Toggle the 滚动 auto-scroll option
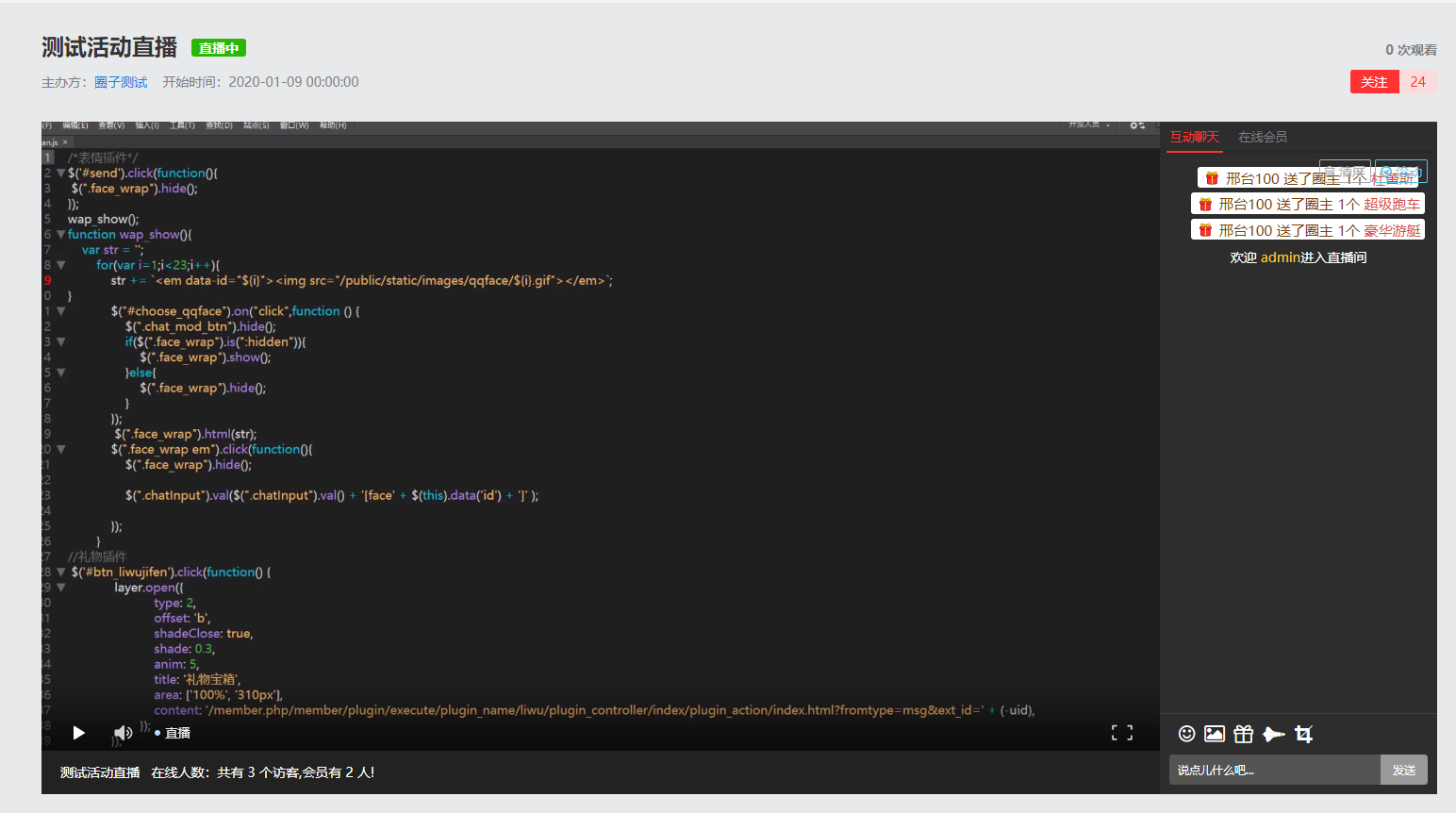 [x=1401, y=172]
